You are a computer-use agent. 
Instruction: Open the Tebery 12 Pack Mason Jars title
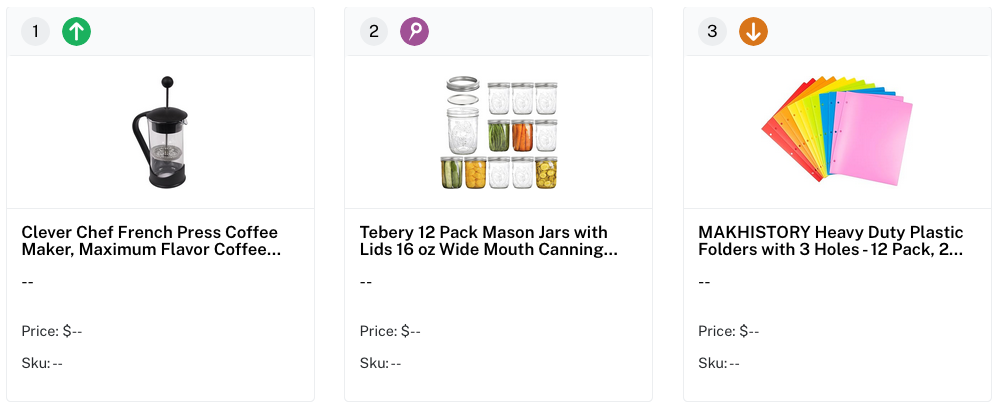pyautogui.click(x=489, y=241)
